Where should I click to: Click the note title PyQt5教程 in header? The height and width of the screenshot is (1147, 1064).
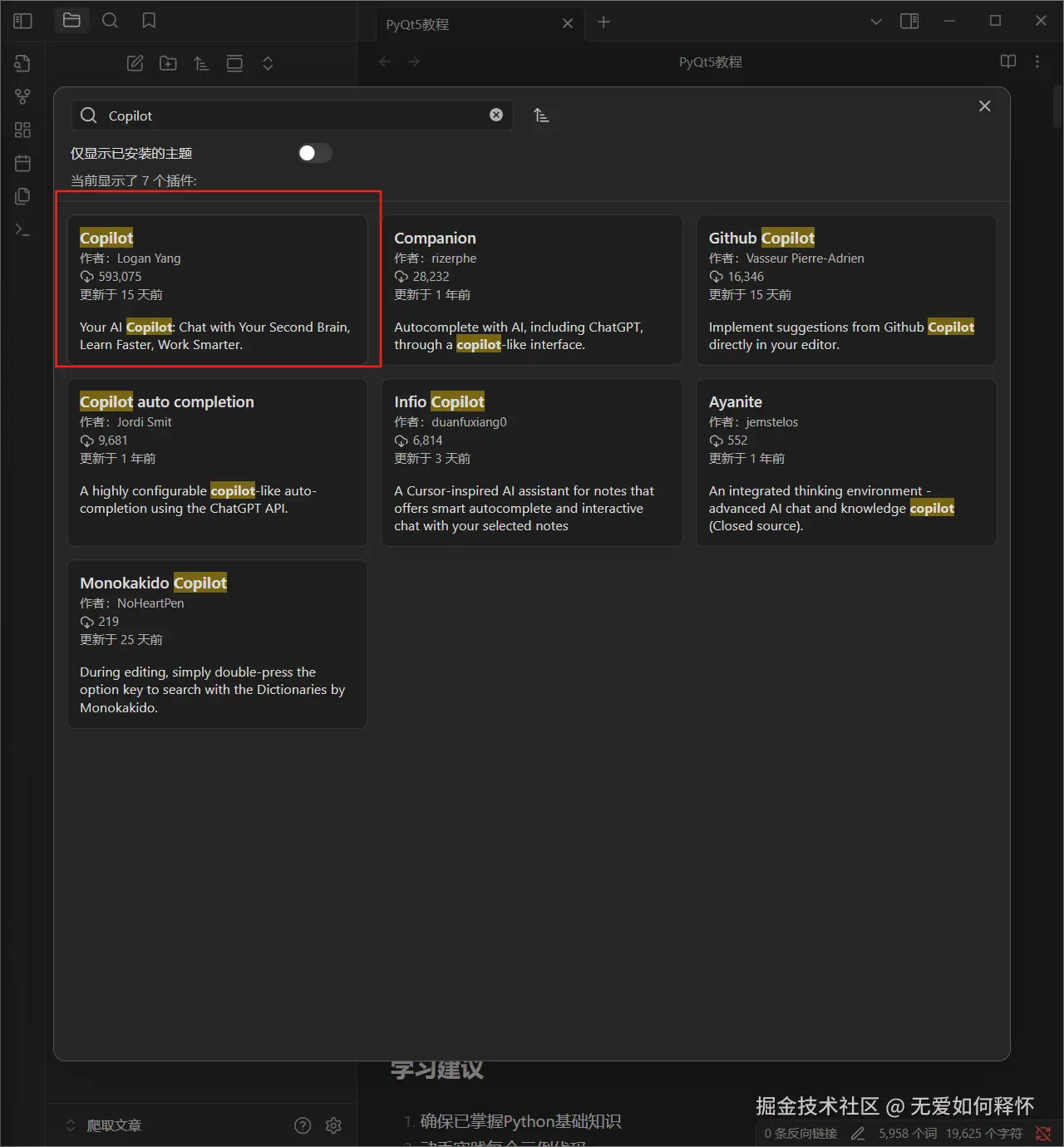(x=711, y=62)
